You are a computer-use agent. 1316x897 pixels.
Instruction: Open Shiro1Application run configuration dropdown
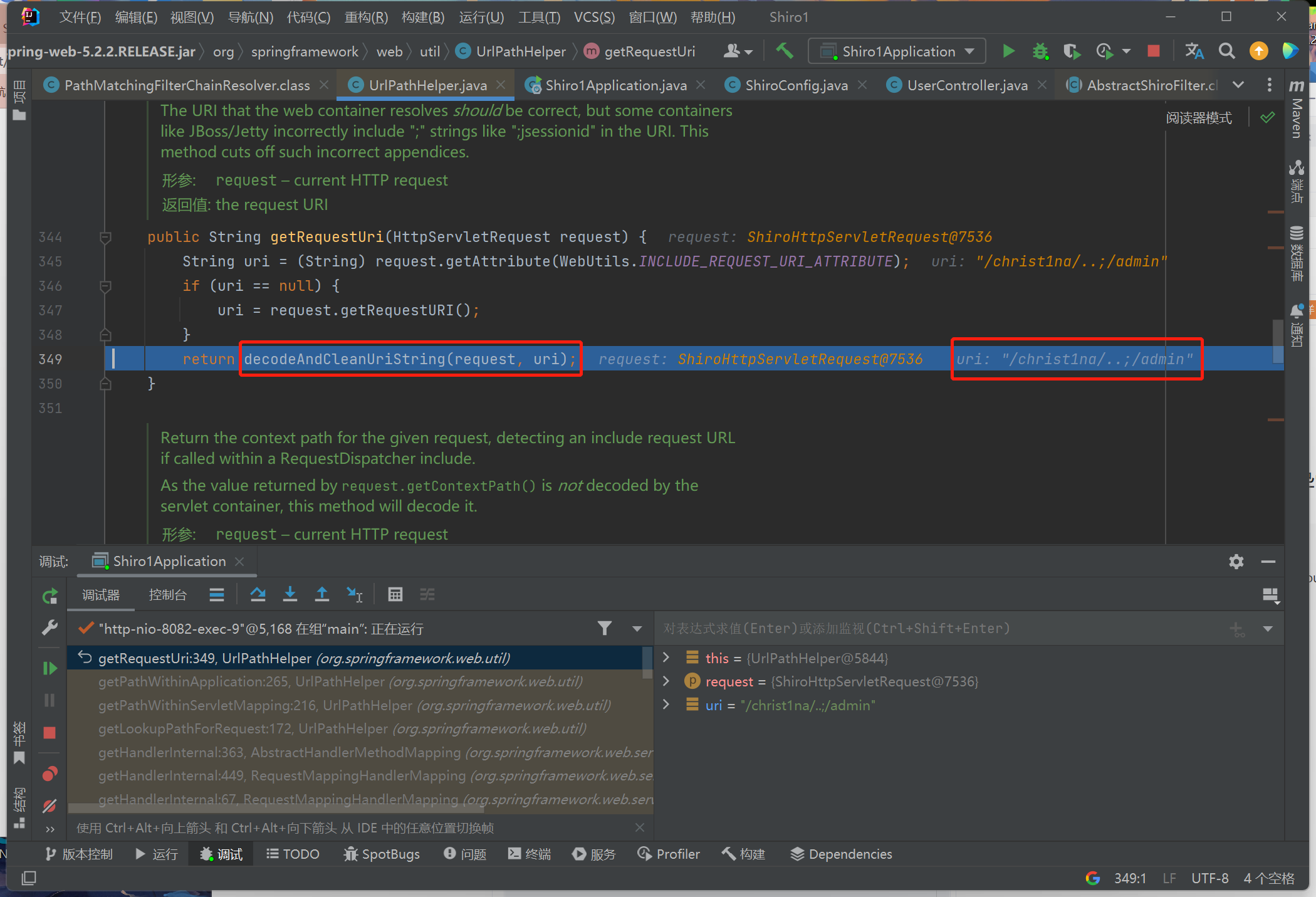(x=897, y=51)
